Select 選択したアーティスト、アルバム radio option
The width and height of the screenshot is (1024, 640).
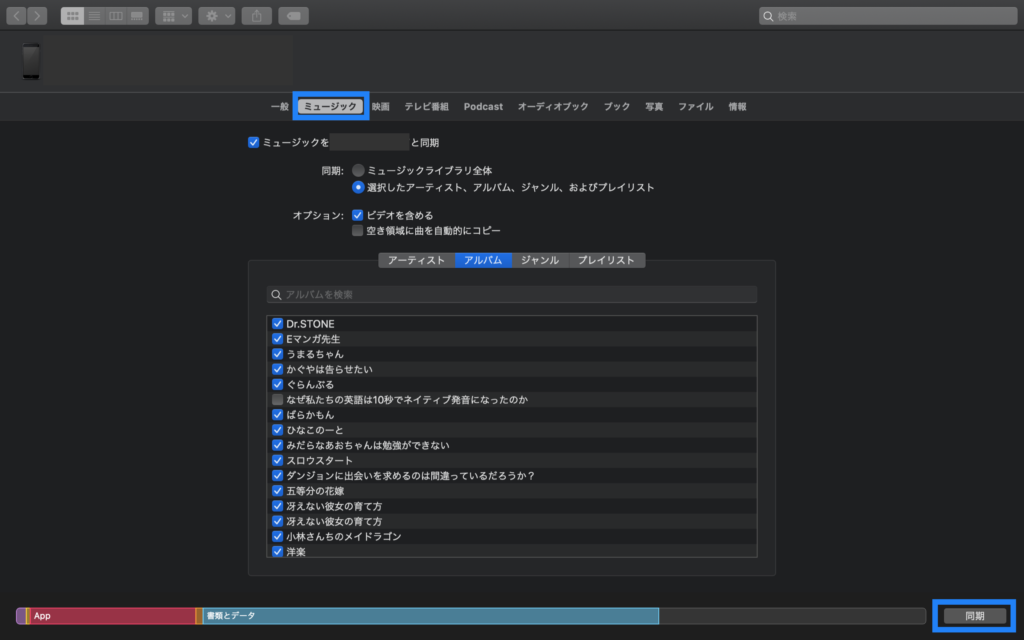[x=358, y=187]
